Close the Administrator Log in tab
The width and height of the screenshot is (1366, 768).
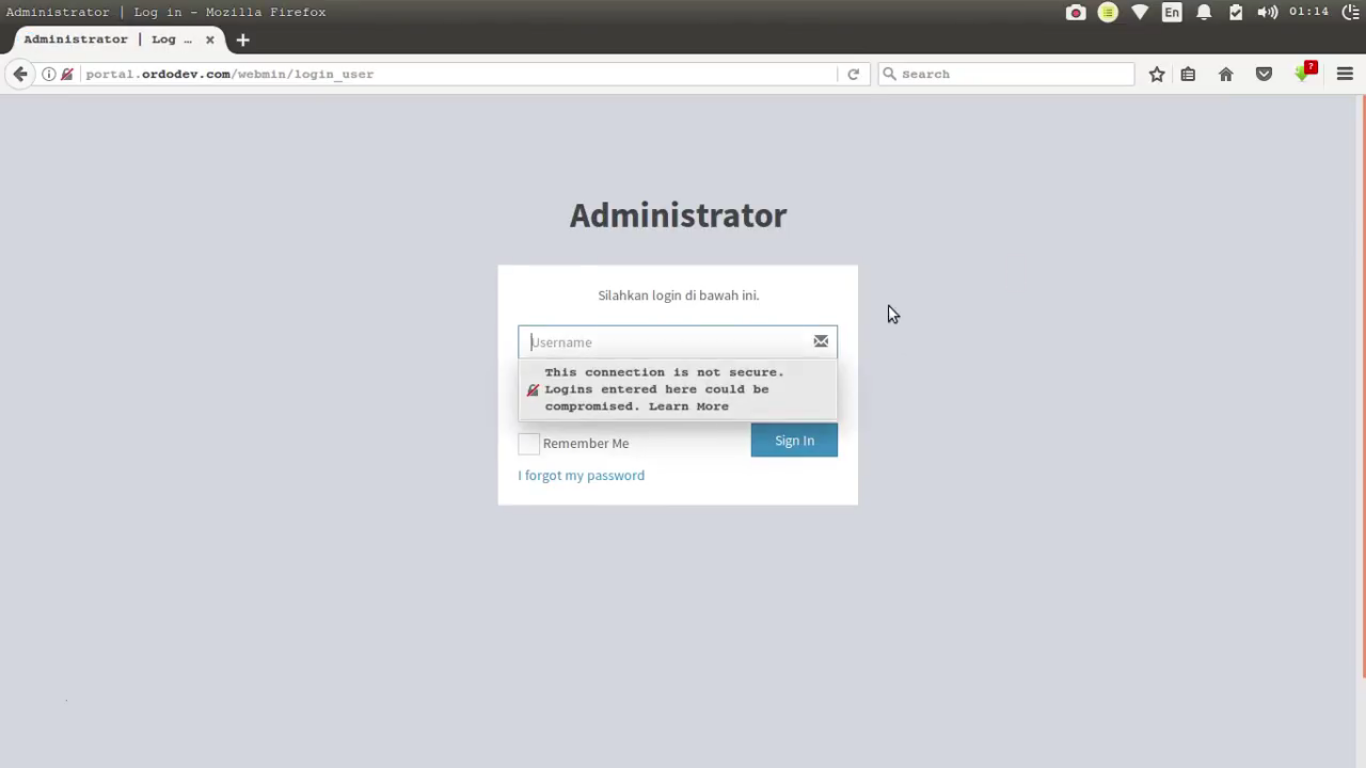(210, 40)
